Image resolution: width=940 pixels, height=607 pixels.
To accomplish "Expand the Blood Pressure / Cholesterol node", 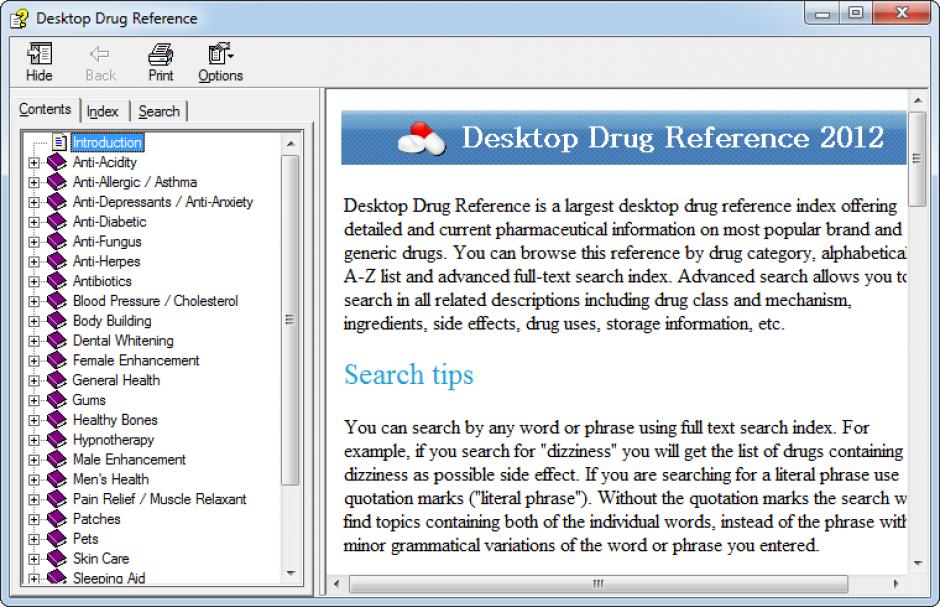I will (x=34, y=301).
